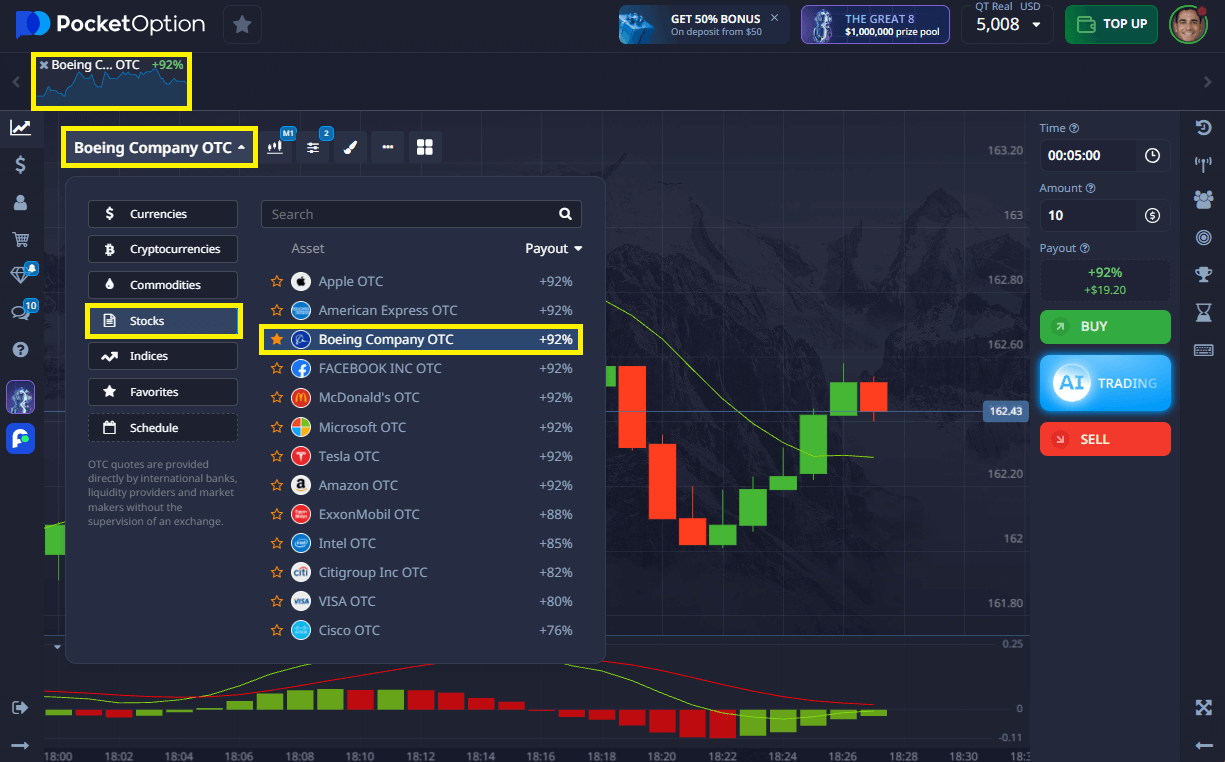Unfavorite Boeing Company OTC star
The image size is (1225, 762).
(x=277, y=340)
